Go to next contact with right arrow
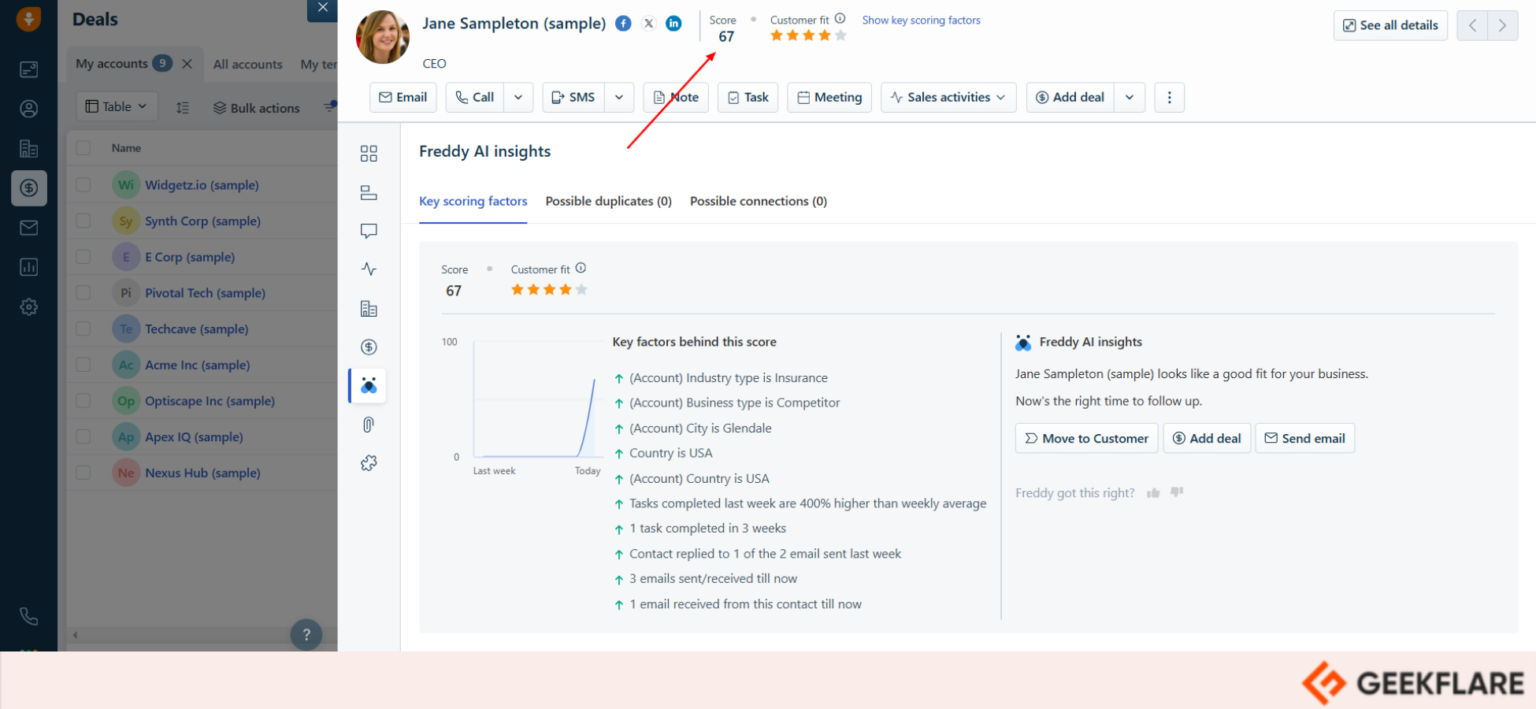This screenshot has width=1536, height=709. coord(1502,25)
